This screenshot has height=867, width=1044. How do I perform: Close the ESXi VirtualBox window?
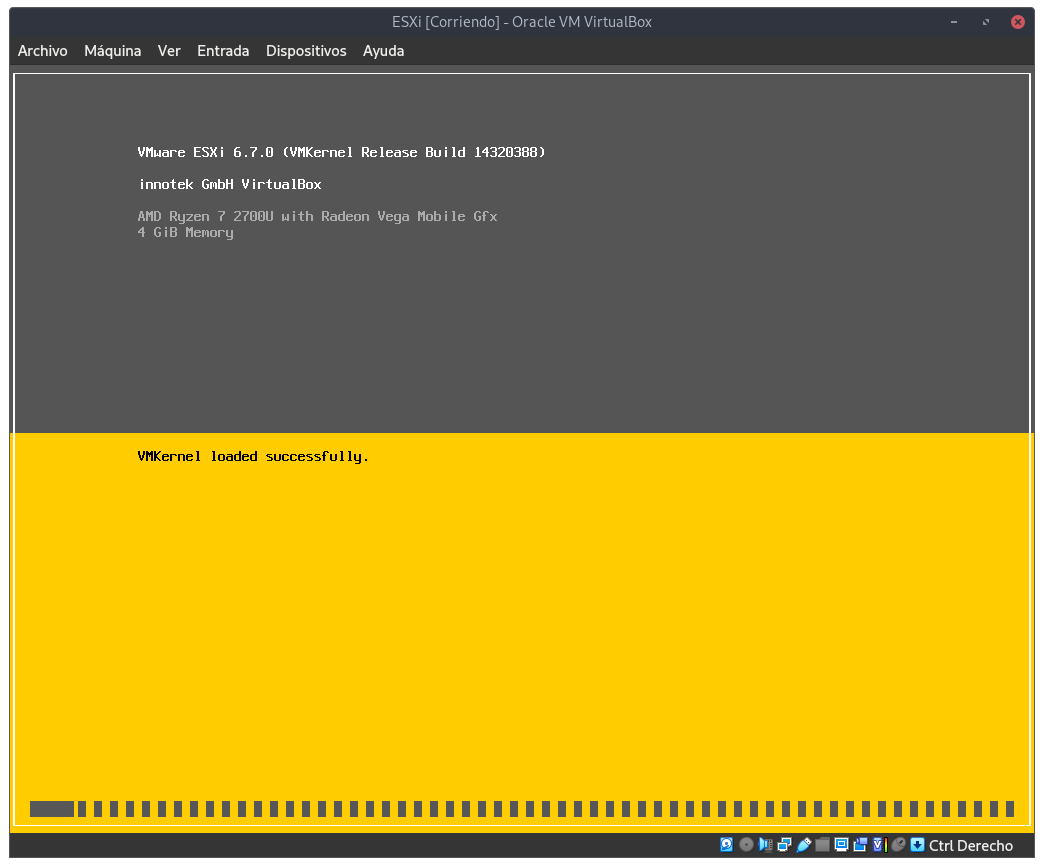pos(1018,22)
